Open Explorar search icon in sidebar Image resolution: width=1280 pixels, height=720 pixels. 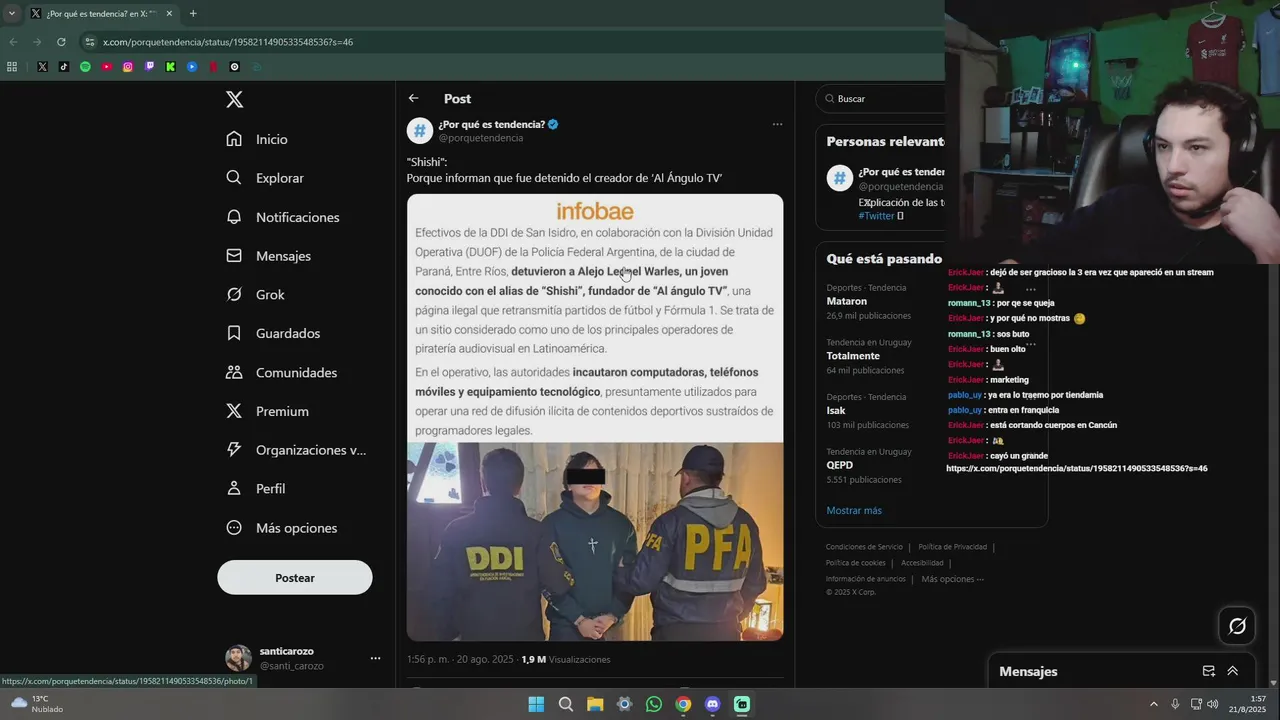click(234, 177)
